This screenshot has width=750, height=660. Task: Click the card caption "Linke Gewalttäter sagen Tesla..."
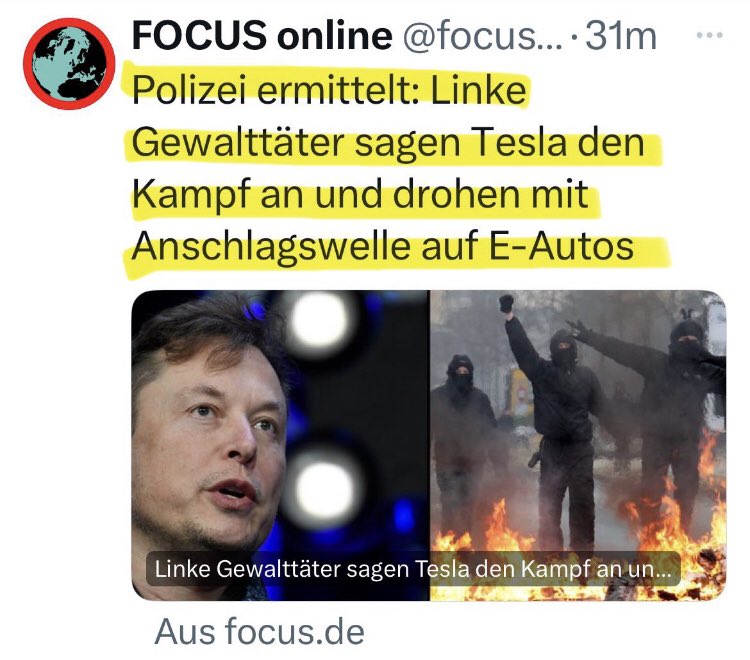click(x=413, y=569)
